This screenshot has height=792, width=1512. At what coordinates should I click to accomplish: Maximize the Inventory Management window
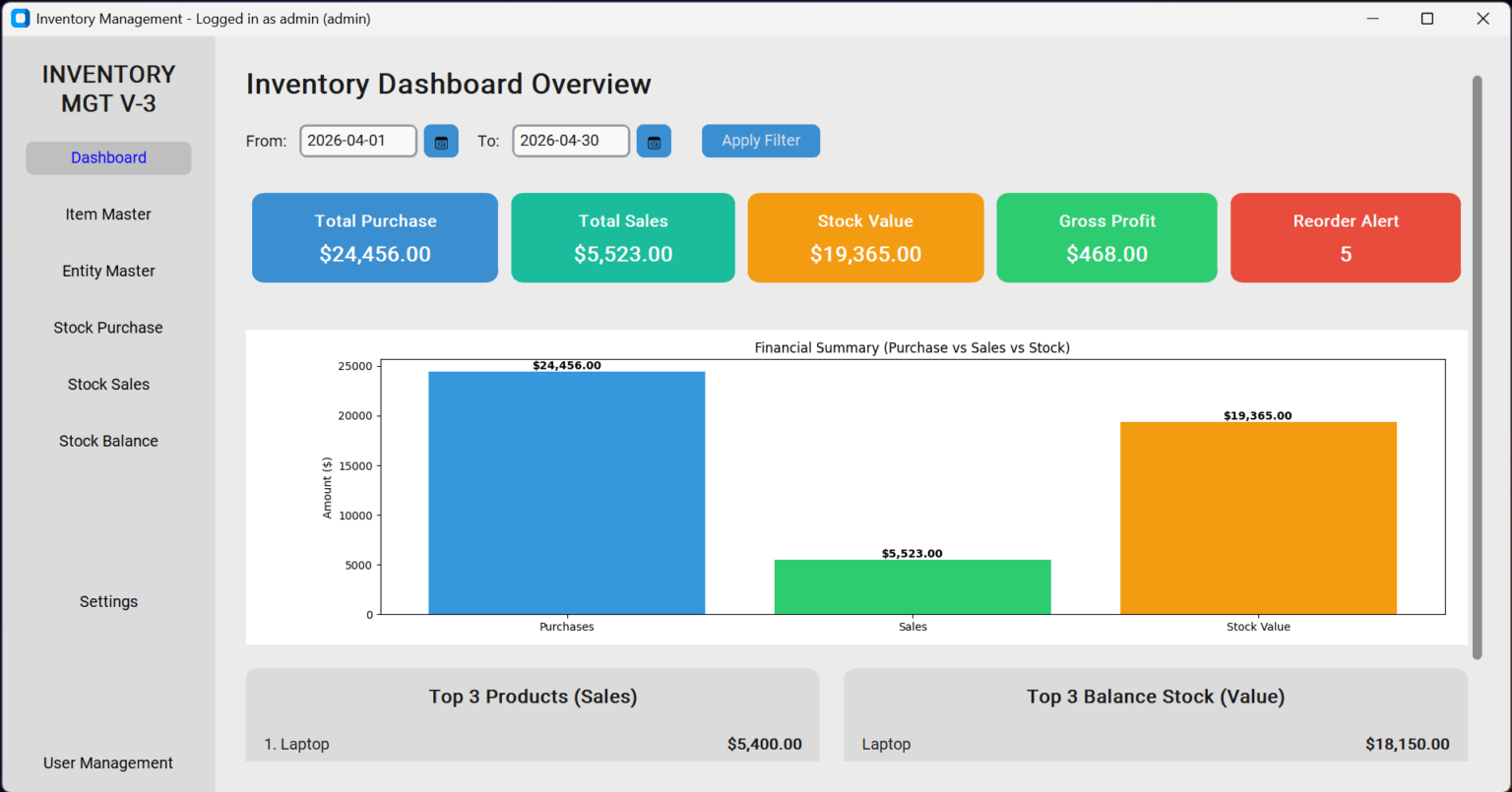[x=1427, y=19]
